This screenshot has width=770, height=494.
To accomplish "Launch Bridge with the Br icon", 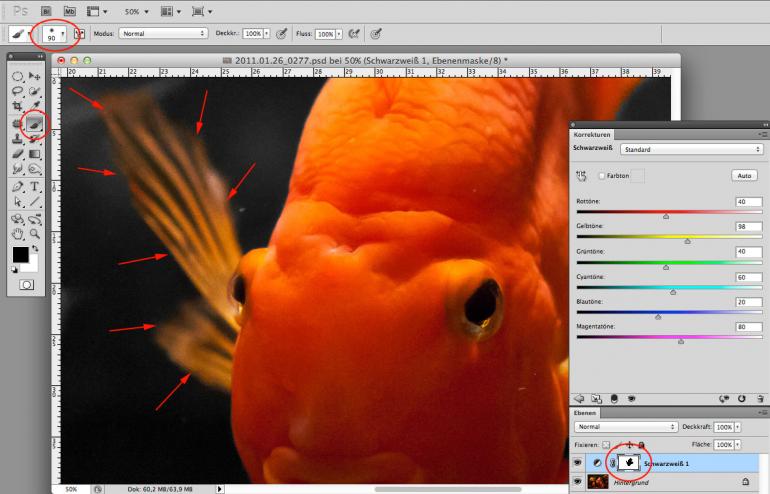I will point(46,11).
